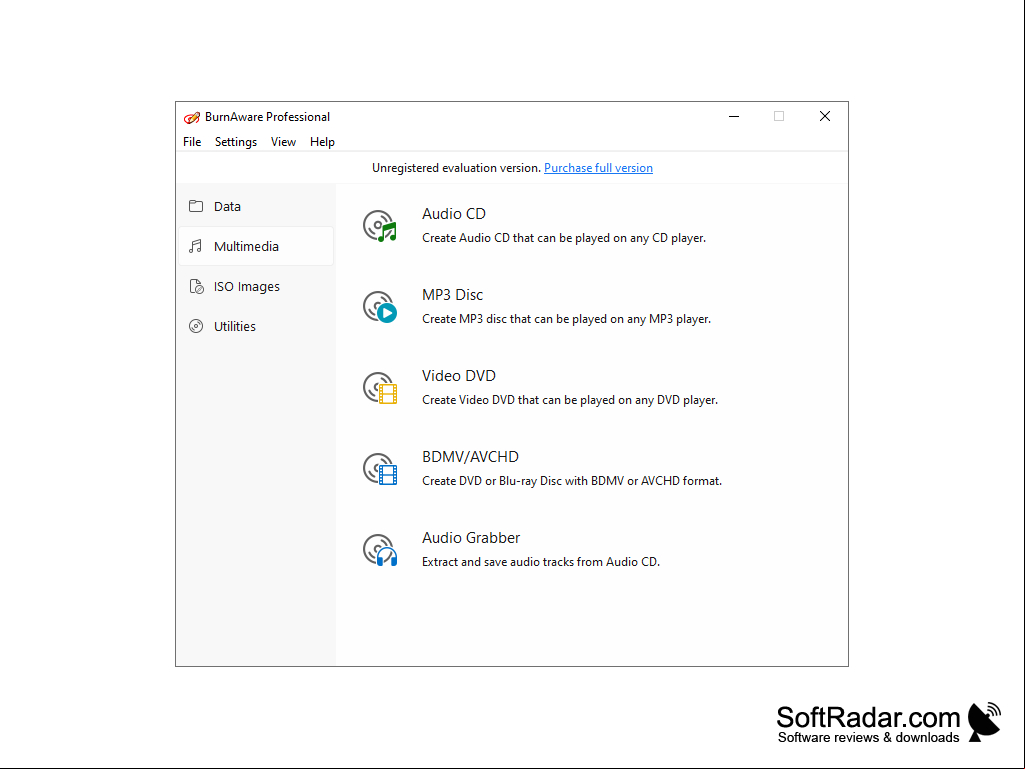
Task: Click "Create MP3 disc that can be played" description
Action: click(x=567, y=319)
